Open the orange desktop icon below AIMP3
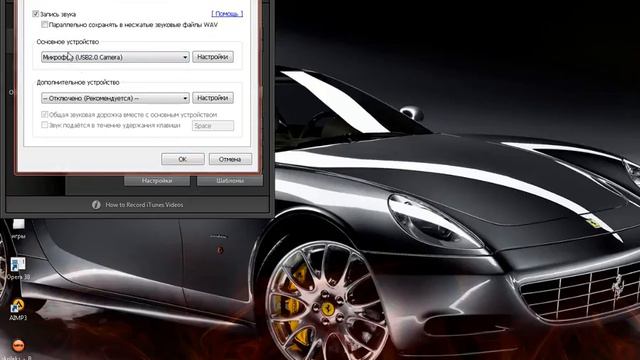 (x=18, y=345)
